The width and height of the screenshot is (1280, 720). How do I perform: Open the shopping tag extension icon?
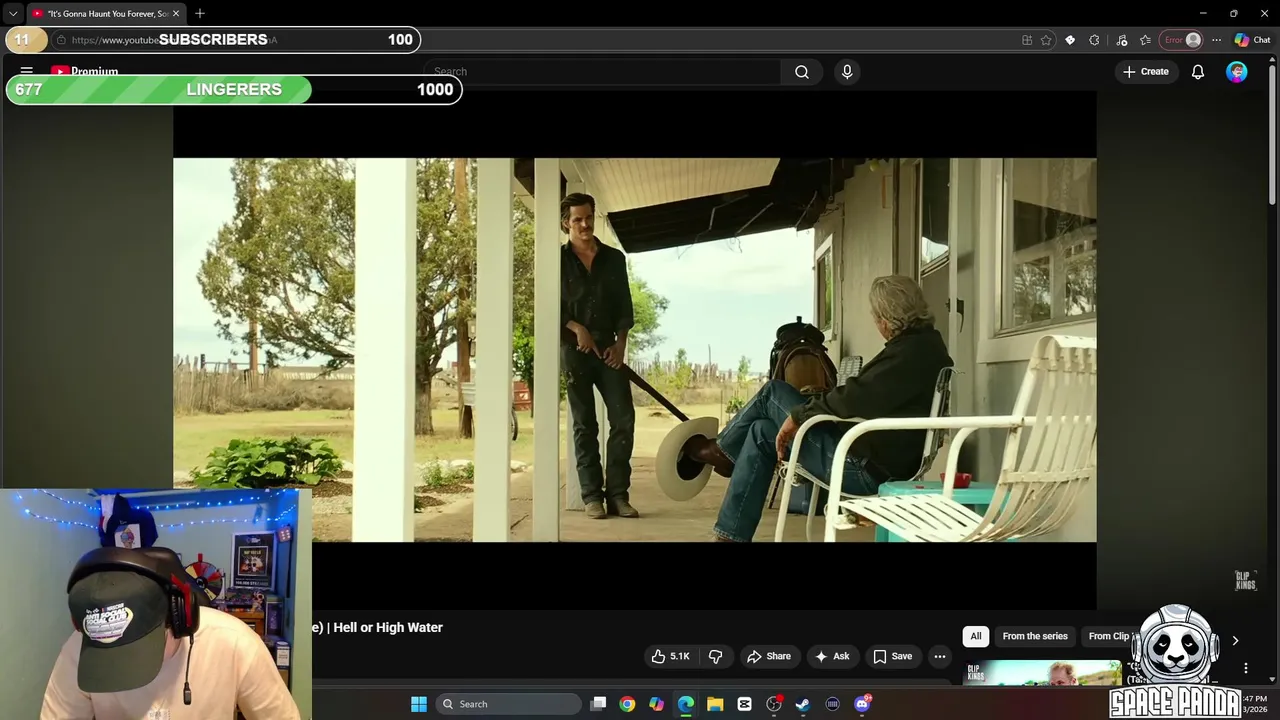coord(1070,40)
